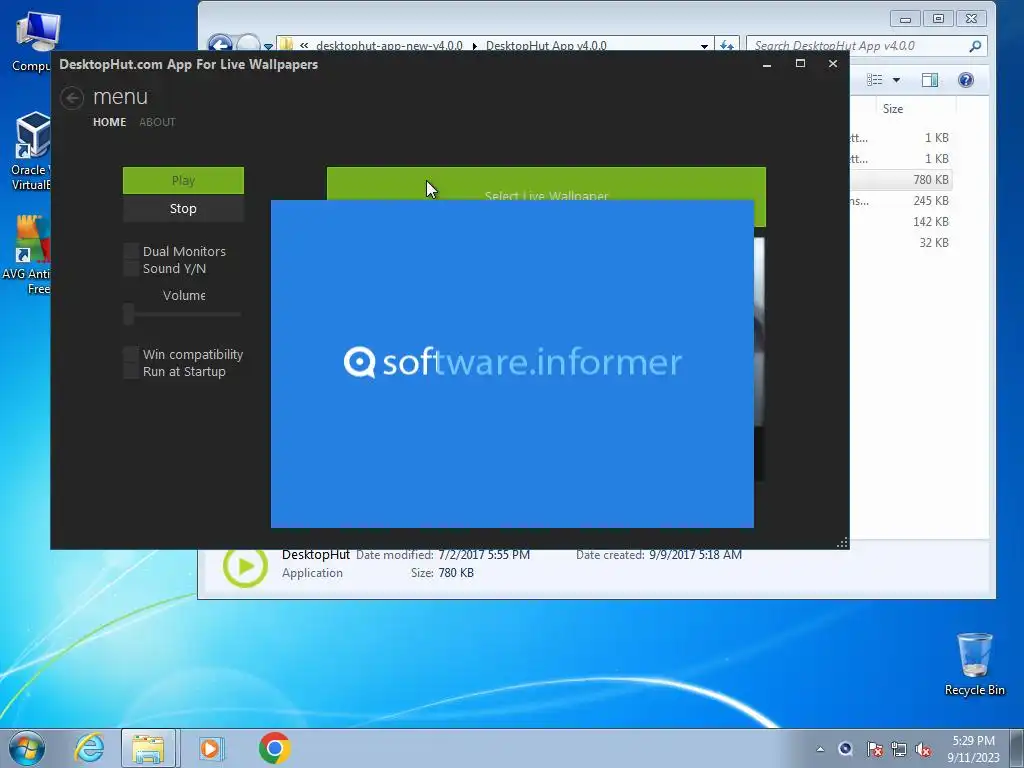Viewport: 1024px width, 768px height.
Task: Click the DesktopHut window resize grip
Action: [842, 542]
